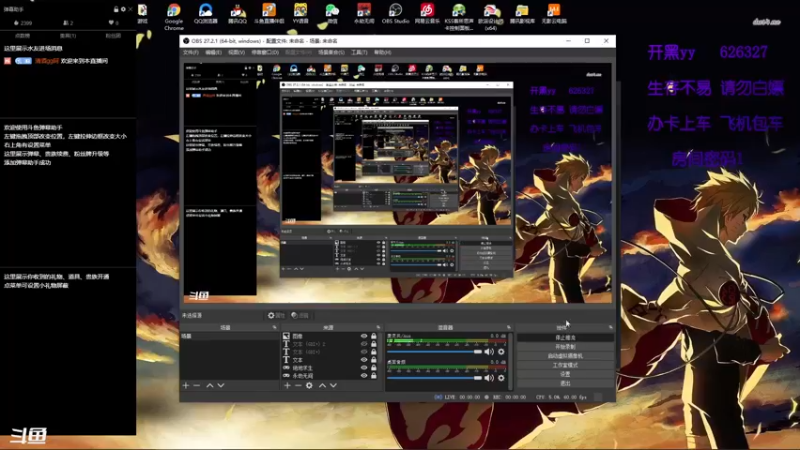This screenshot has width=800, height=450.
Task: Pop out the 来源 dock panel
Action: tap(378, 327)
